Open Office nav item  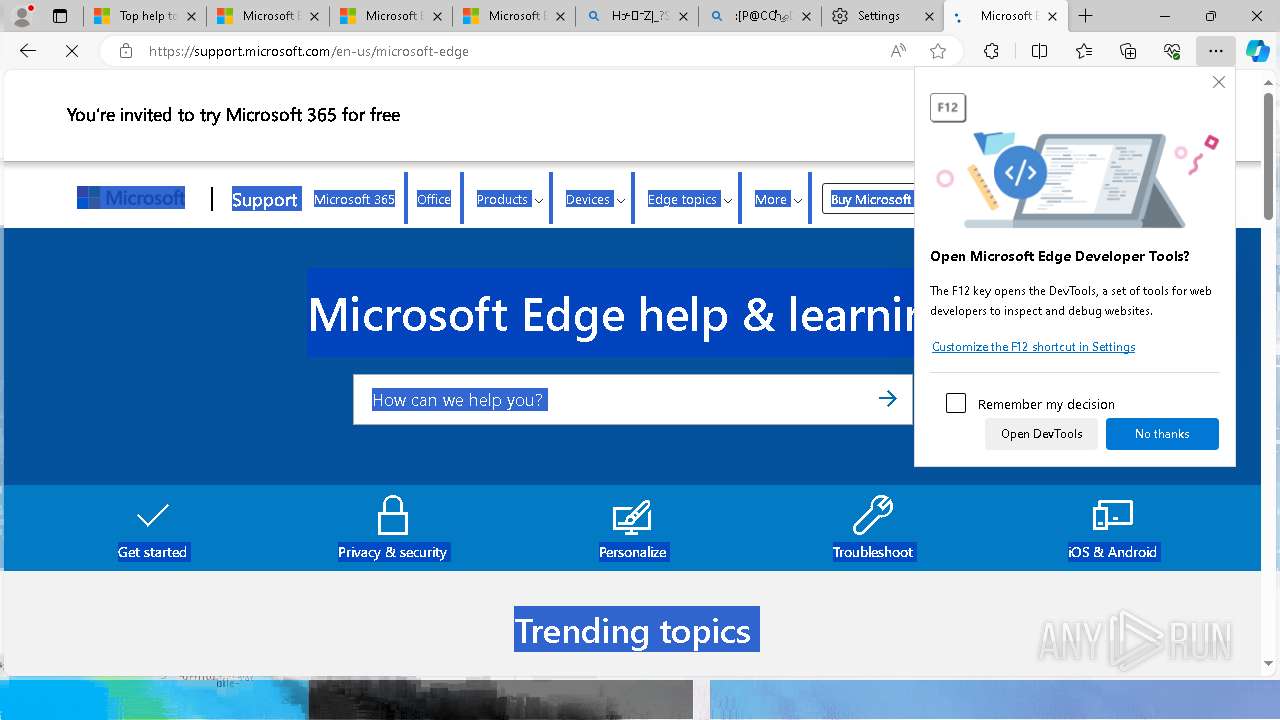point(434,199)
